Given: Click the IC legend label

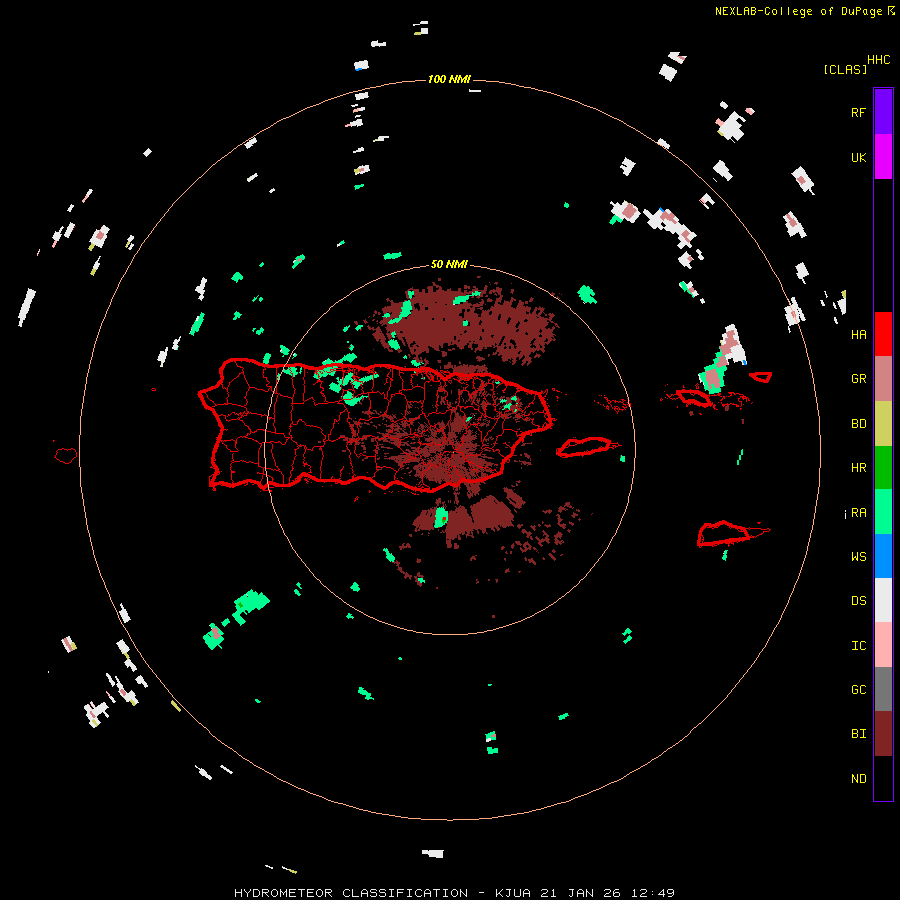Looking at the screenshot, I should click(858, 646).
